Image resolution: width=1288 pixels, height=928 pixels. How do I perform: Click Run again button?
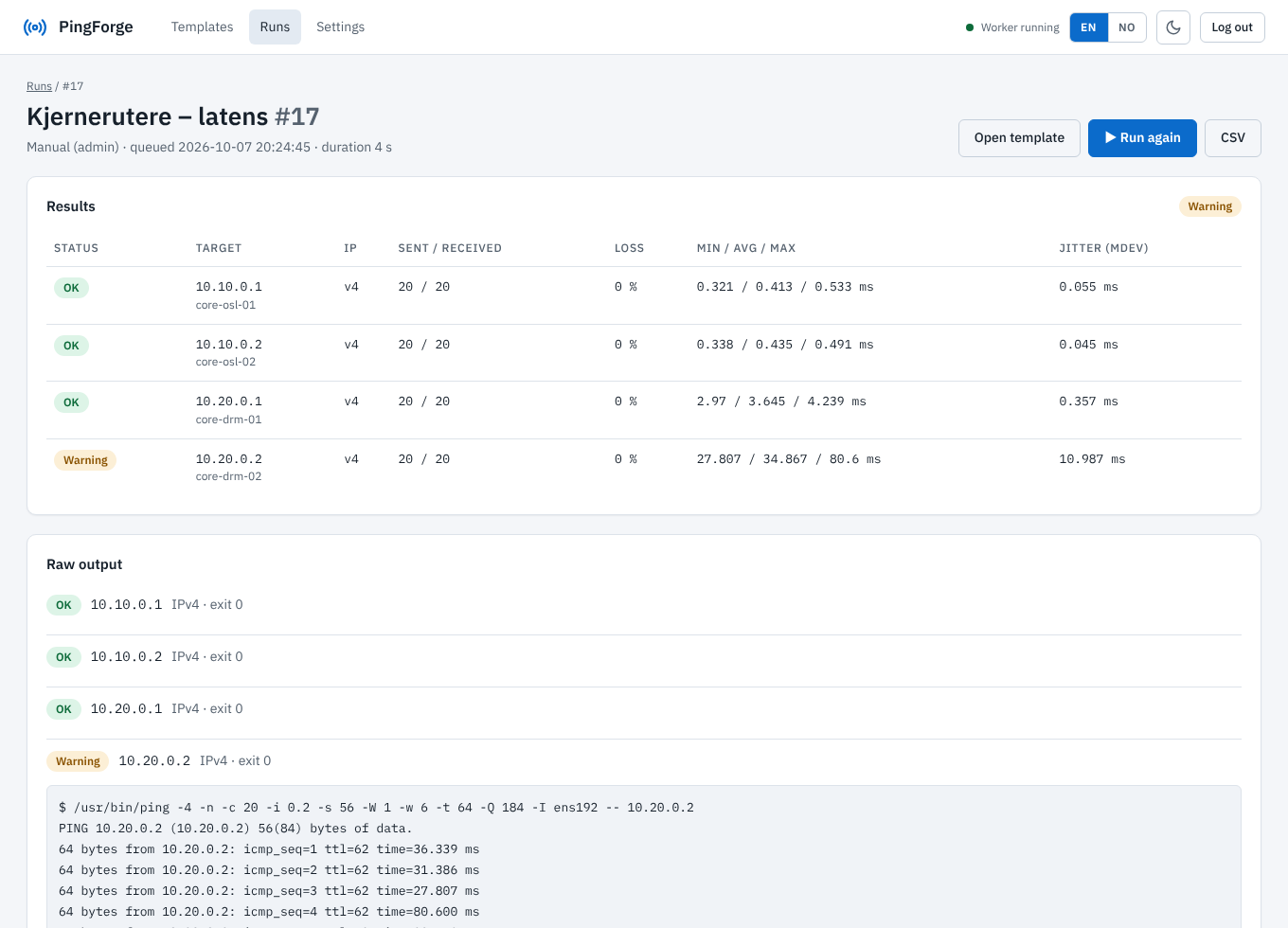pyautogui.click(x=1142, y=138)
